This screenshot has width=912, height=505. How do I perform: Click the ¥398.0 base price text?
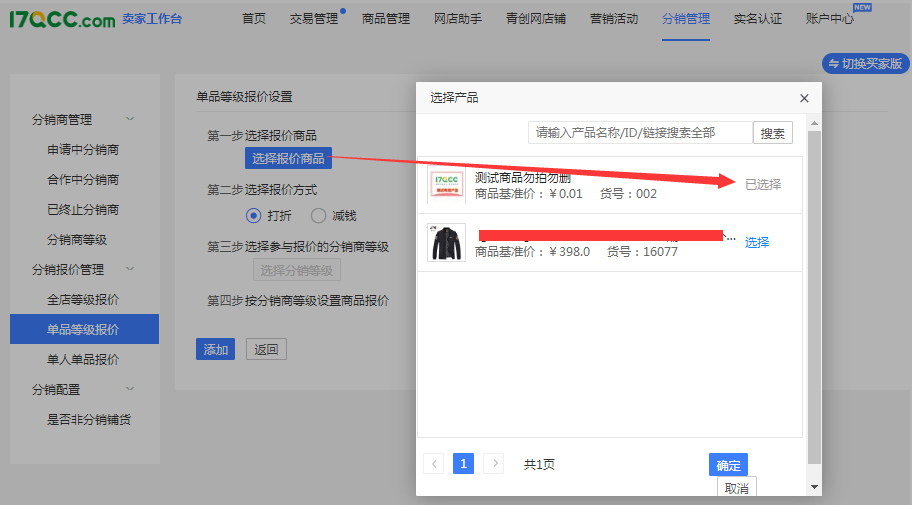(x=569, y=252)
